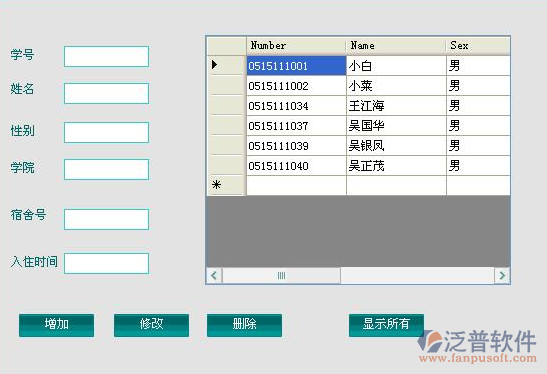Select the 性别 input field
This screenshot has height=374, width=547.
pos(106,133)
